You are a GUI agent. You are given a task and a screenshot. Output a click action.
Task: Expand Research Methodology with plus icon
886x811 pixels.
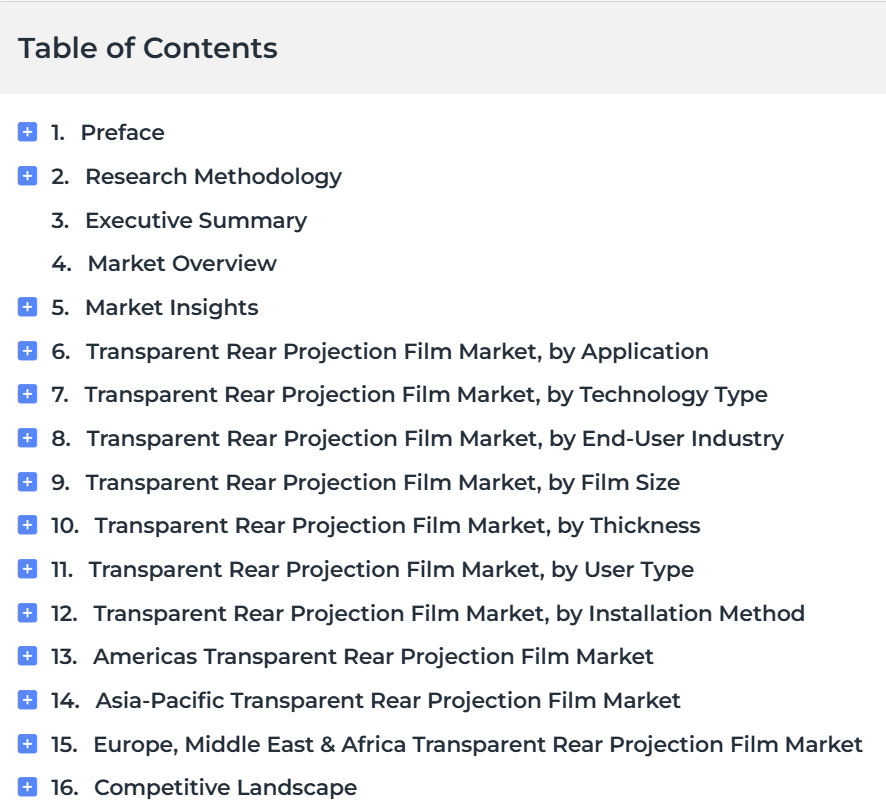pyautogui.click(x=27, y=176)
